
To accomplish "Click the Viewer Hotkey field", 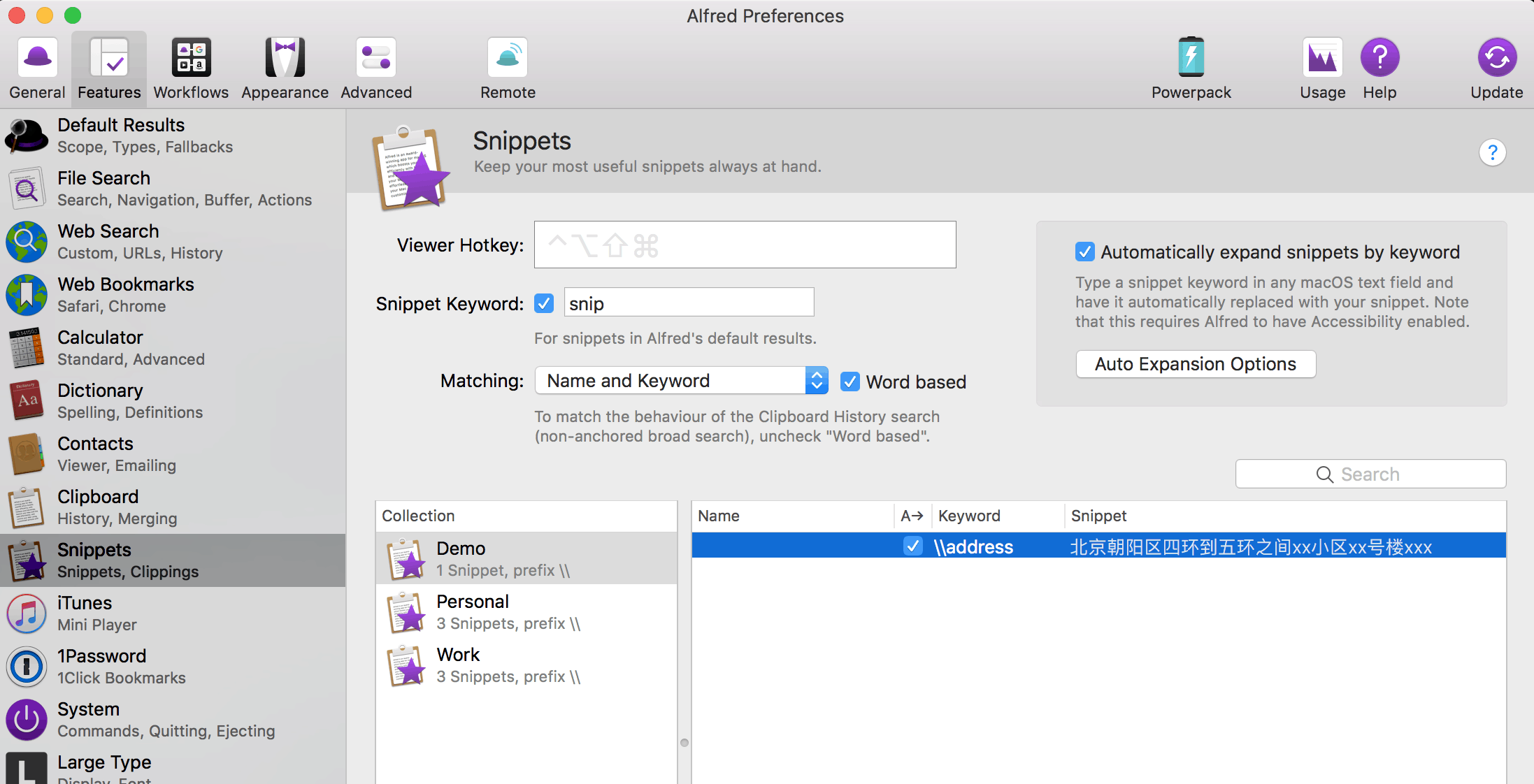I will [x=745, y=245].
